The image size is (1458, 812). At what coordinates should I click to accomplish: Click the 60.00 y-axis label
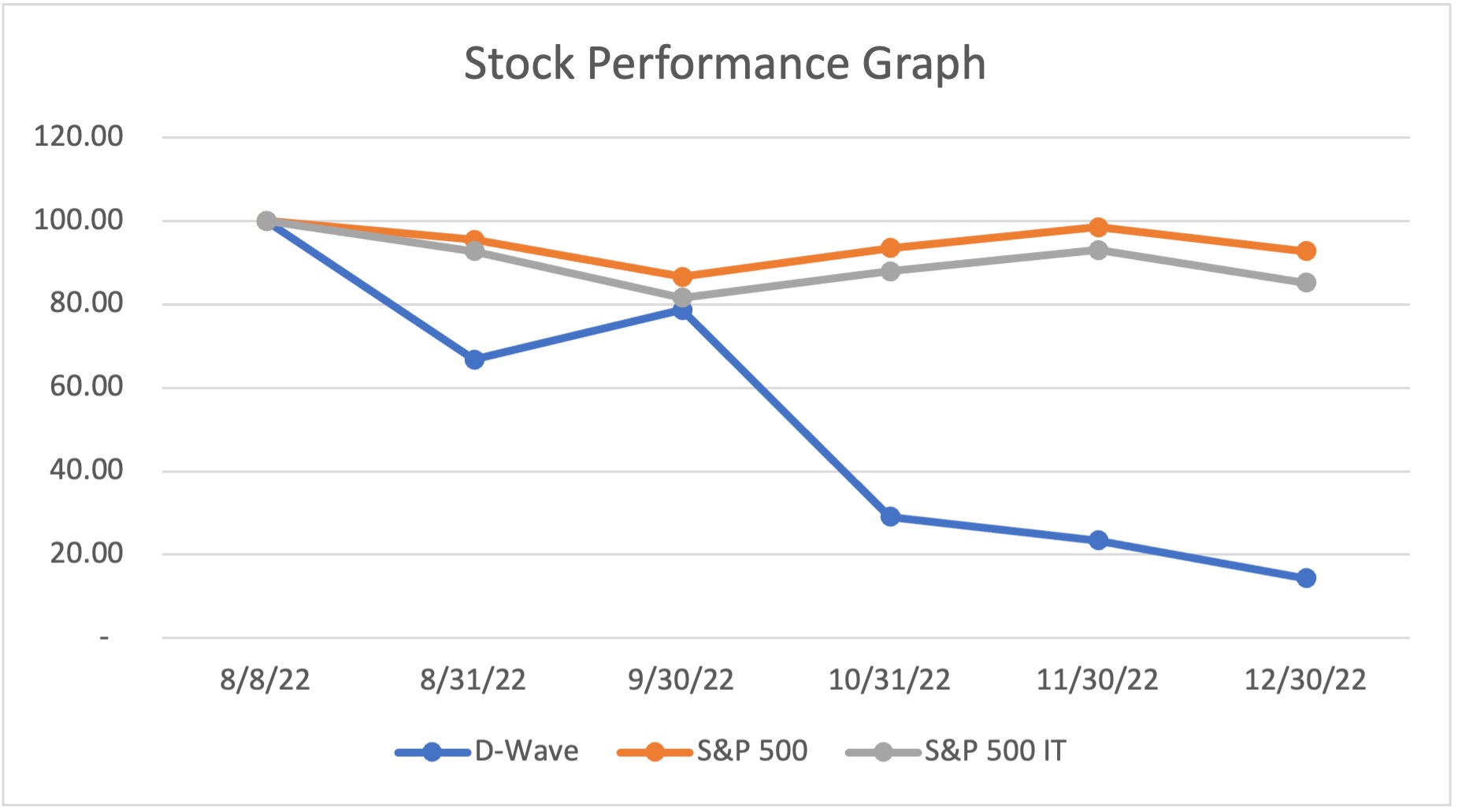[x=87, y=386]
